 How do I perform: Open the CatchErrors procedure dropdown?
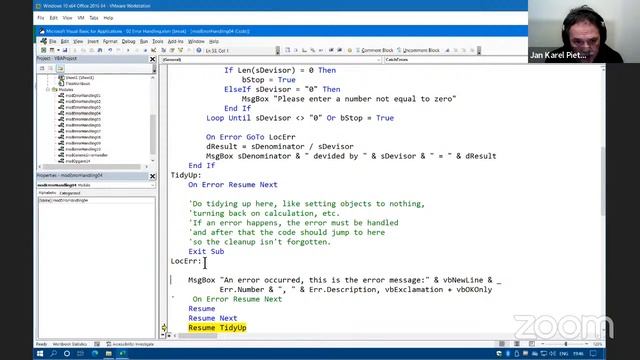[456, 60]
